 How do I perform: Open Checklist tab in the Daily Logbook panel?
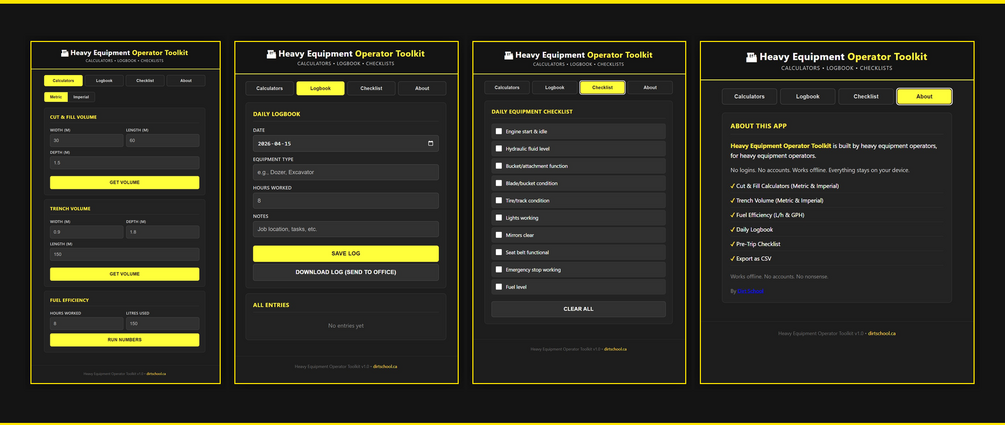(x=371, y=88)
